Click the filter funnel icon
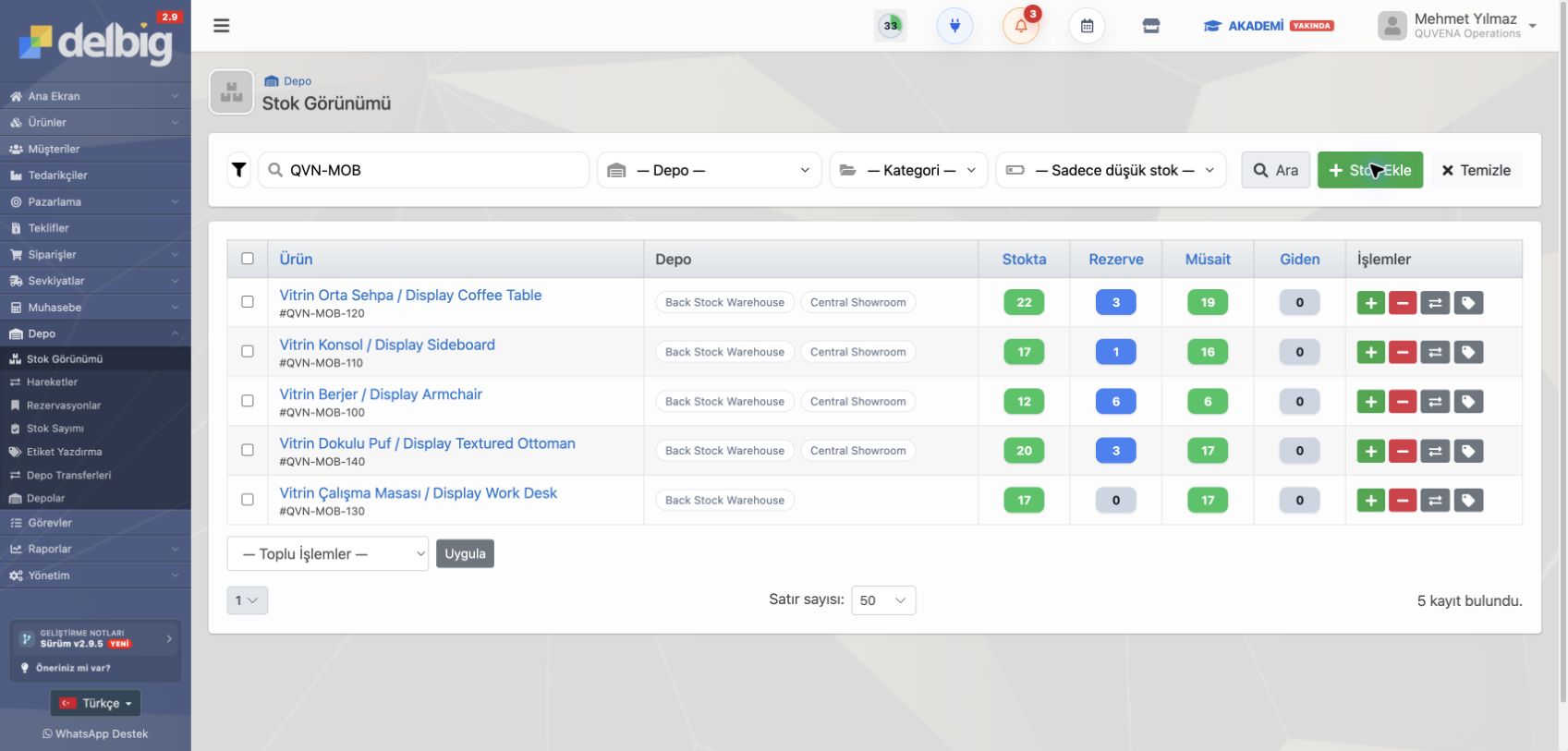 coord(239,170)
